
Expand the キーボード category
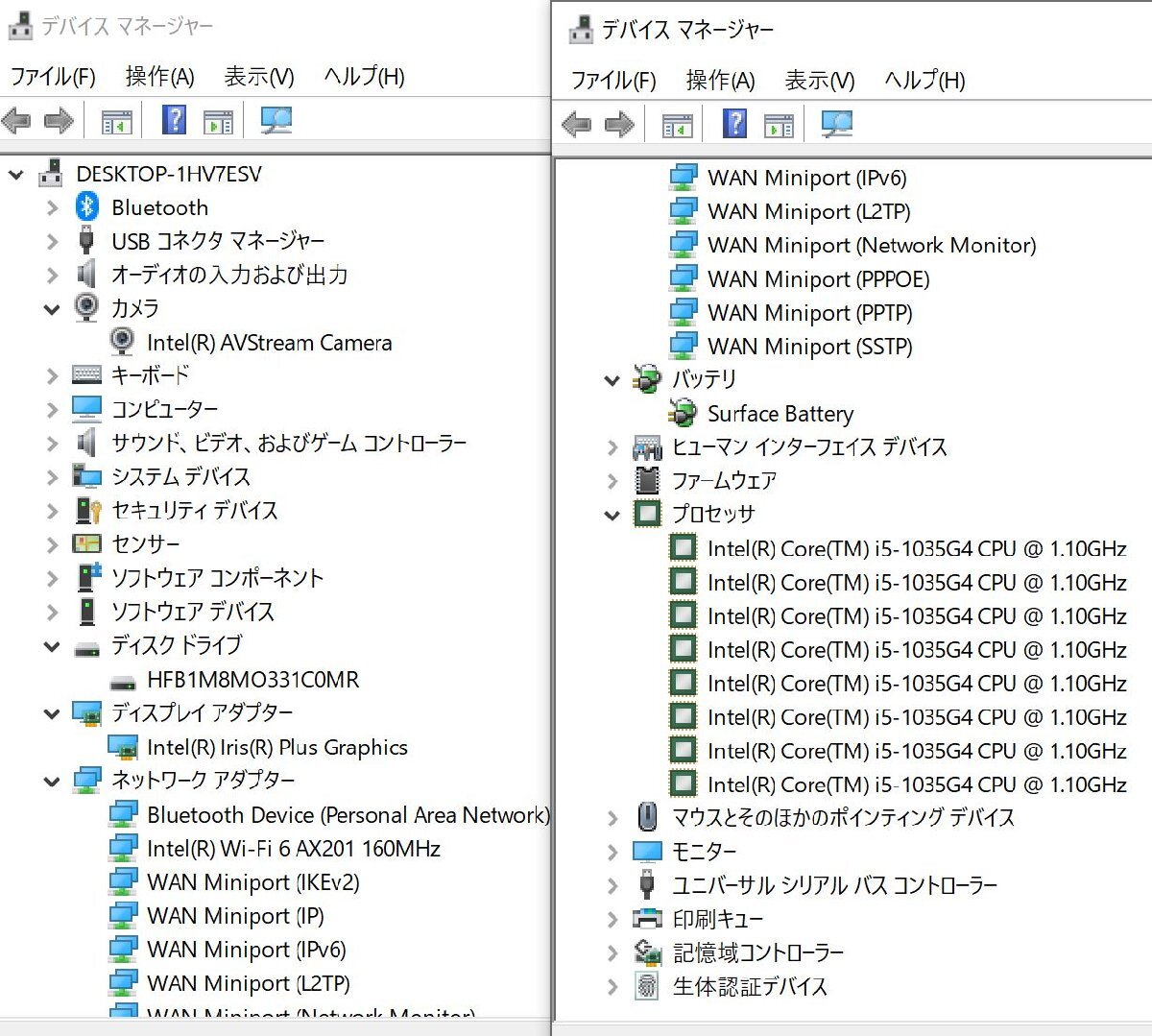click(x=52, y=376)
